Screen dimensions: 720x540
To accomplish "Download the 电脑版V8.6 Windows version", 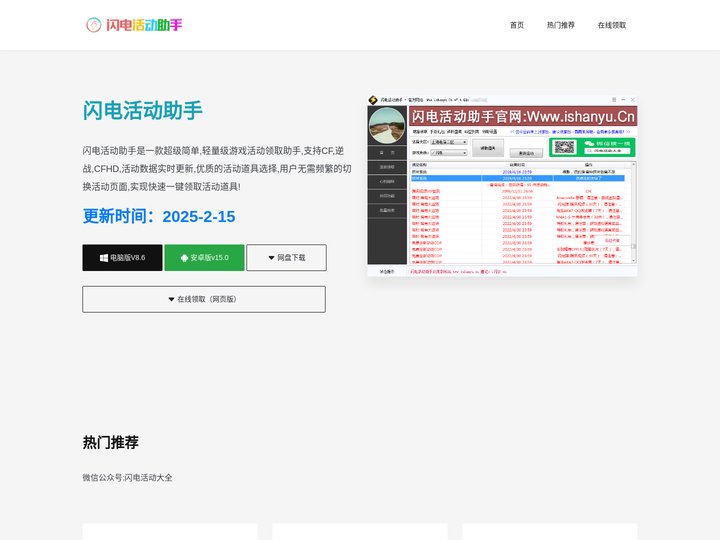I will 122,258.
